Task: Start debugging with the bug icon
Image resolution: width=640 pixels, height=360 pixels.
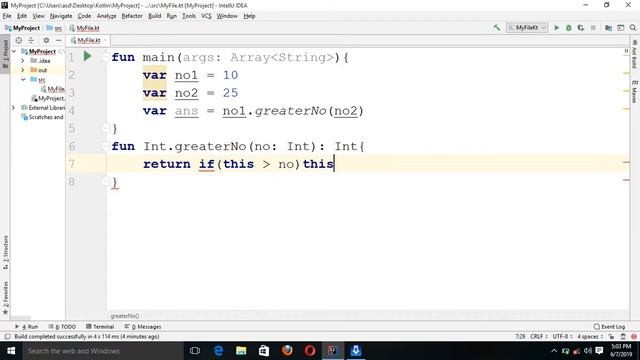Action: tap(569, 28)
